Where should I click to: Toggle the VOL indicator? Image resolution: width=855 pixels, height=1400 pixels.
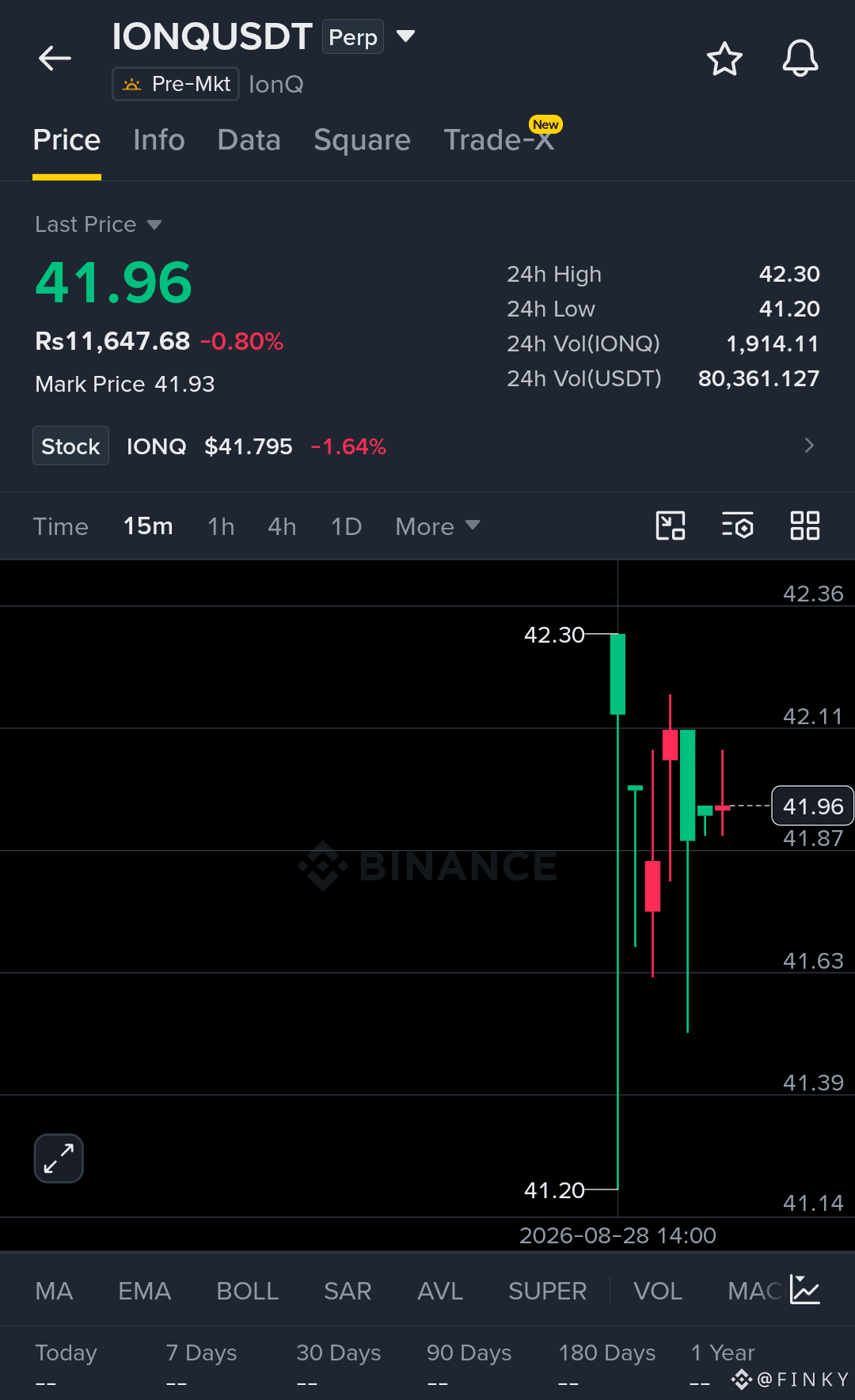(657, 1291)
